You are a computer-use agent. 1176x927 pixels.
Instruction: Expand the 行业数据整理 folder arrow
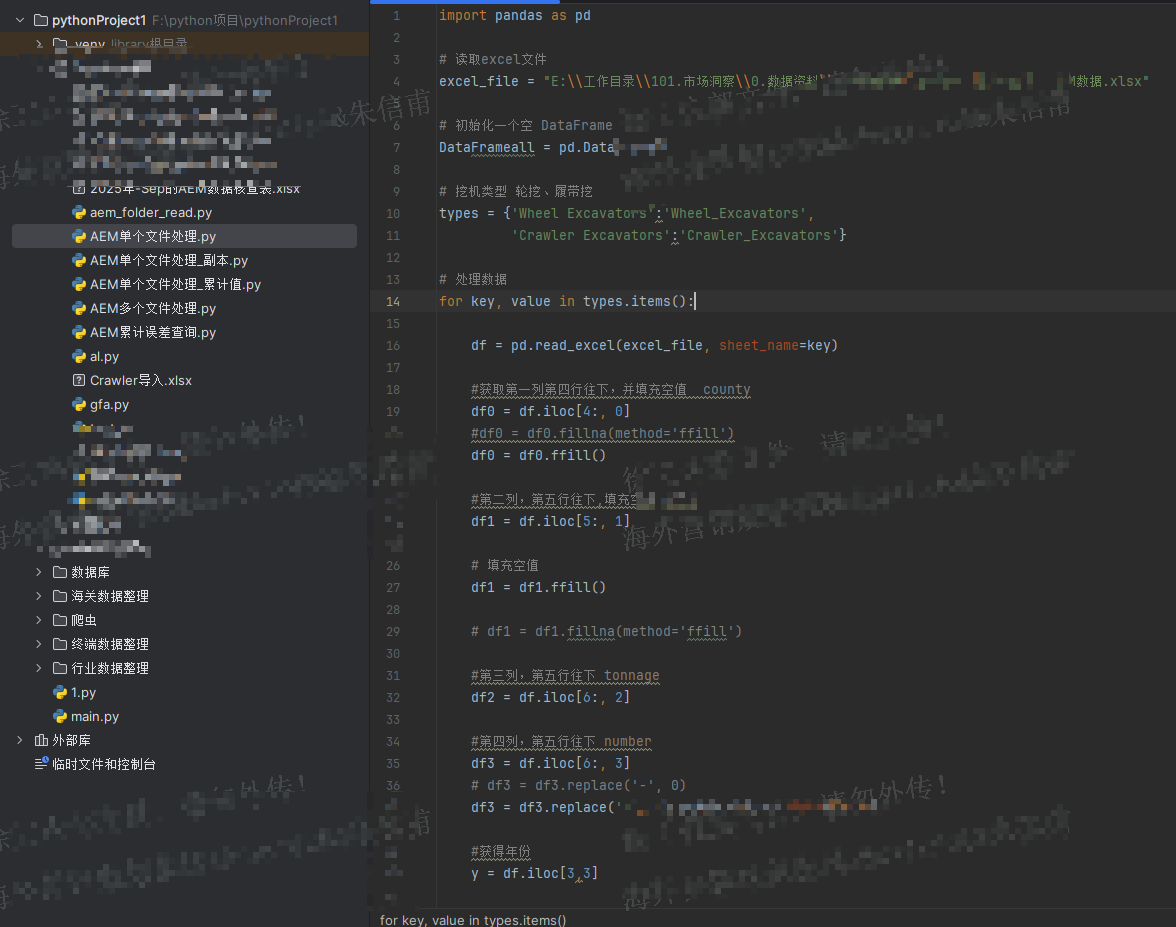38,668
